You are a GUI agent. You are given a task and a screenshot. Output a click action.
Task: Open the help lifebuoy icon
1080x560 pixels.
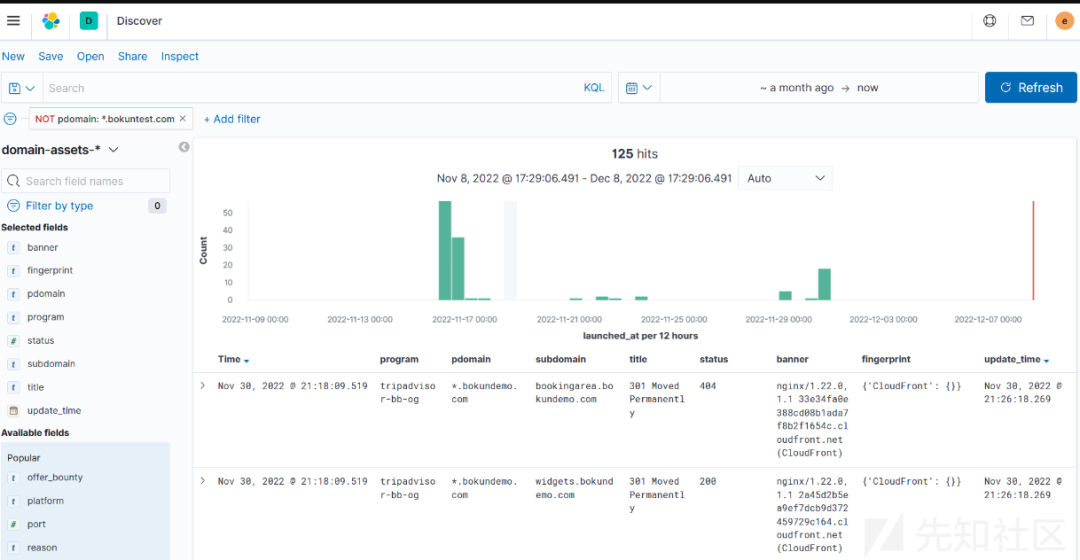click(989, 21)
